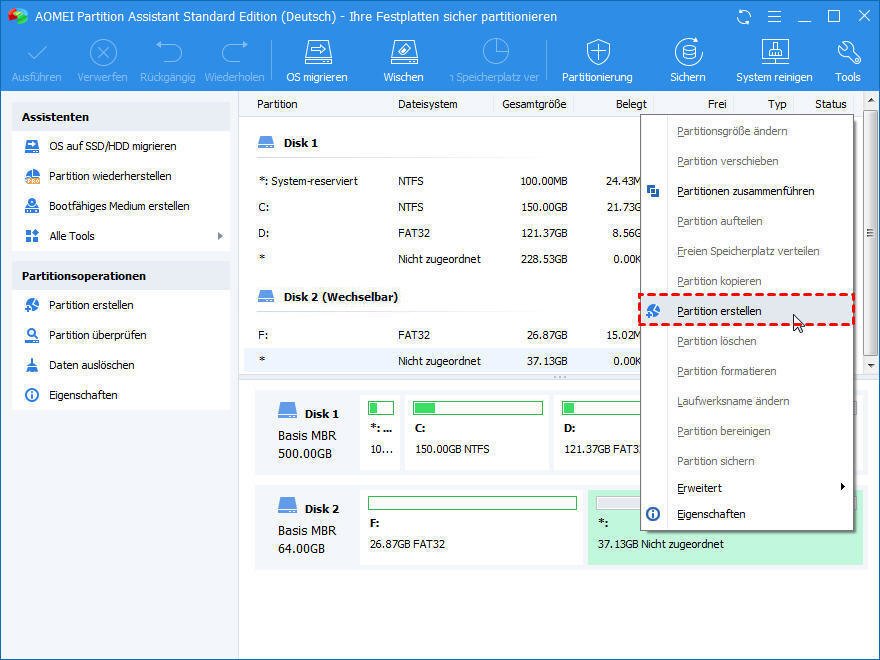Click the OS auf SSD/HDD migrieren sidebar icon
The image size is (880, 660).
[32, 146]
